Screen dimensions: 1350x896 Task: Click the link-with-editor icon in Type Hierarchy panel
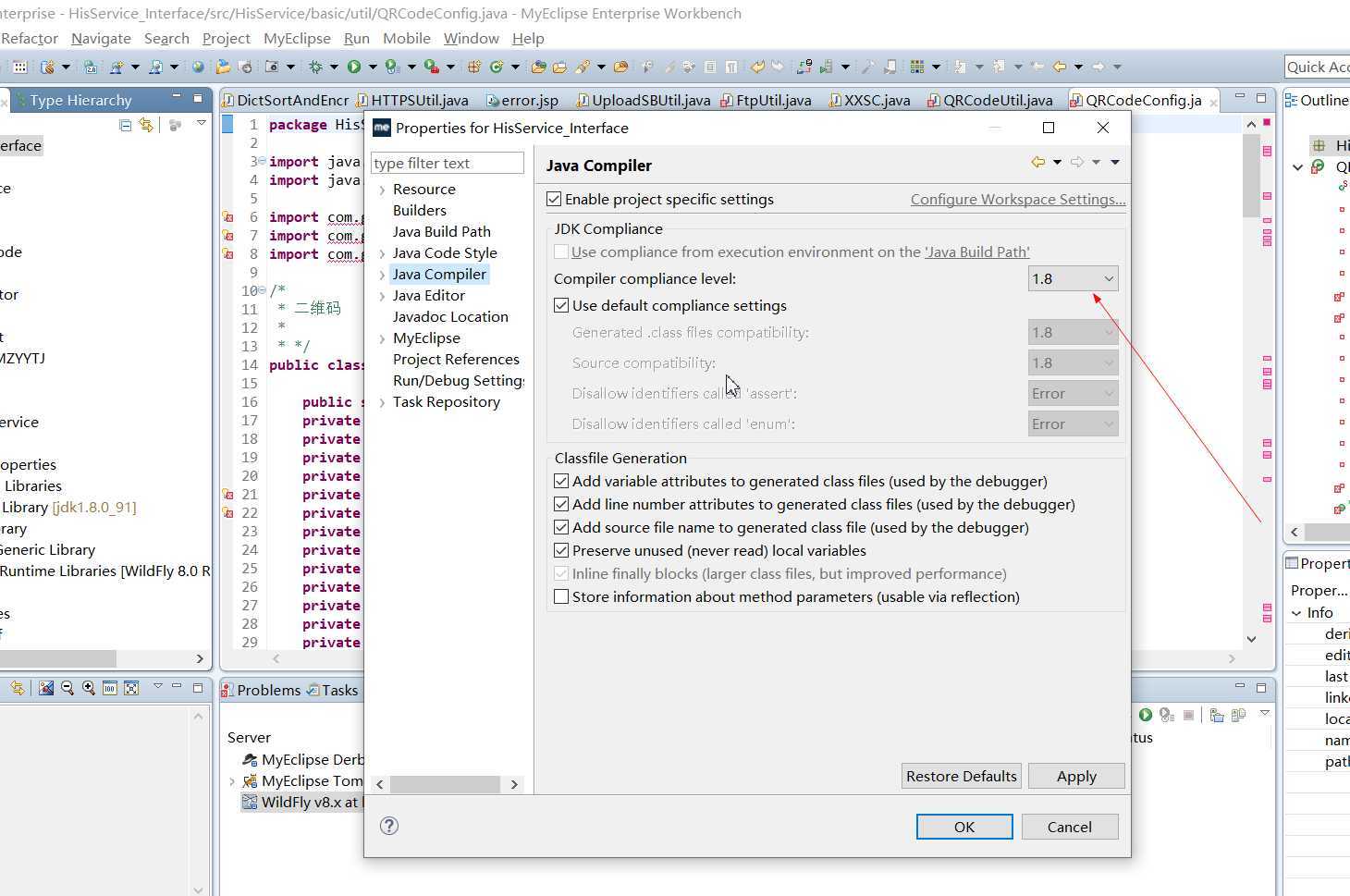145,125
